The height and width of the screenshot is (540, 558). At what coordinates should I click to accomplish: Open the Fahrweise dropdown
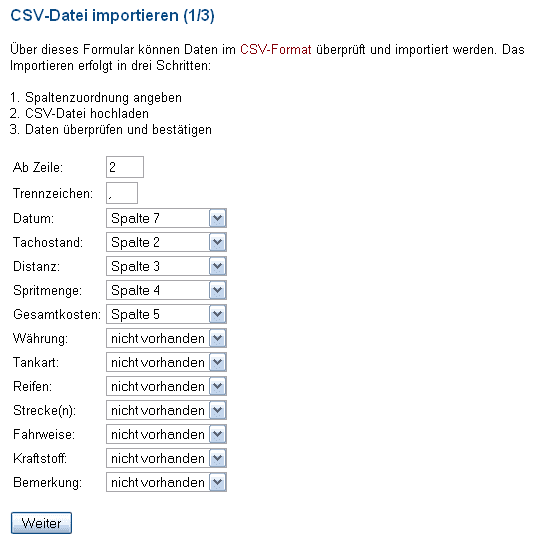pos(166,435)
